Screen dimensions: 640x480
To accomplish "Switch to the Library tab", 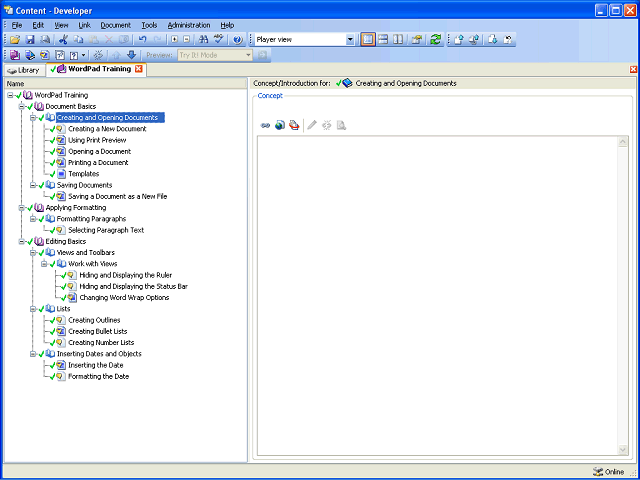I will [24, 70].
